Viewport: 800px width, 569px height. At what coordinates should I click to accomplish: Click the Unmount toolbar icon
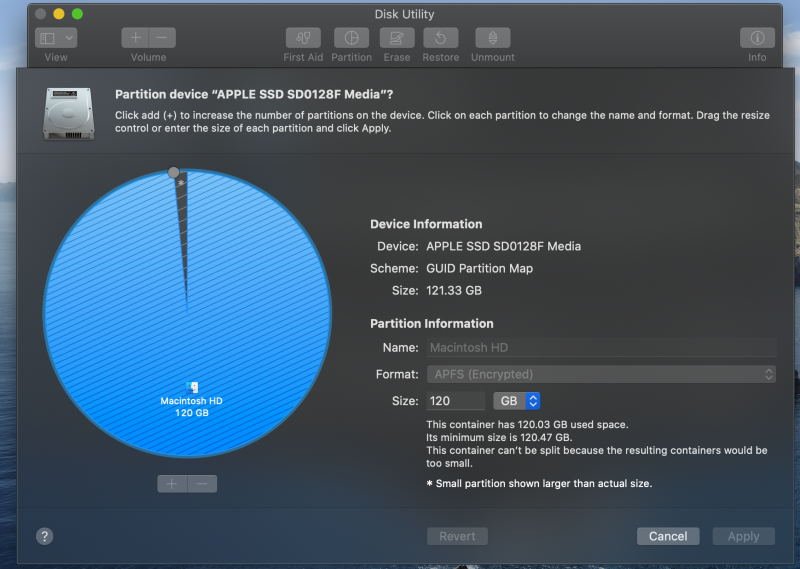point(493,38)
